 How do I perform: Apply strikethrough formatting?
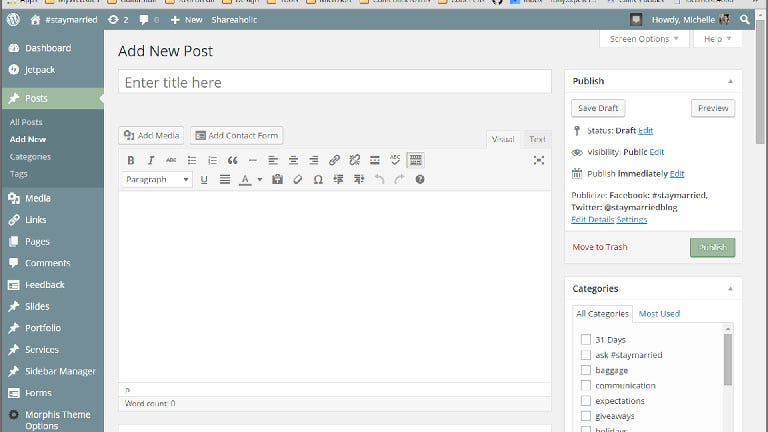(x=171, y=160)
